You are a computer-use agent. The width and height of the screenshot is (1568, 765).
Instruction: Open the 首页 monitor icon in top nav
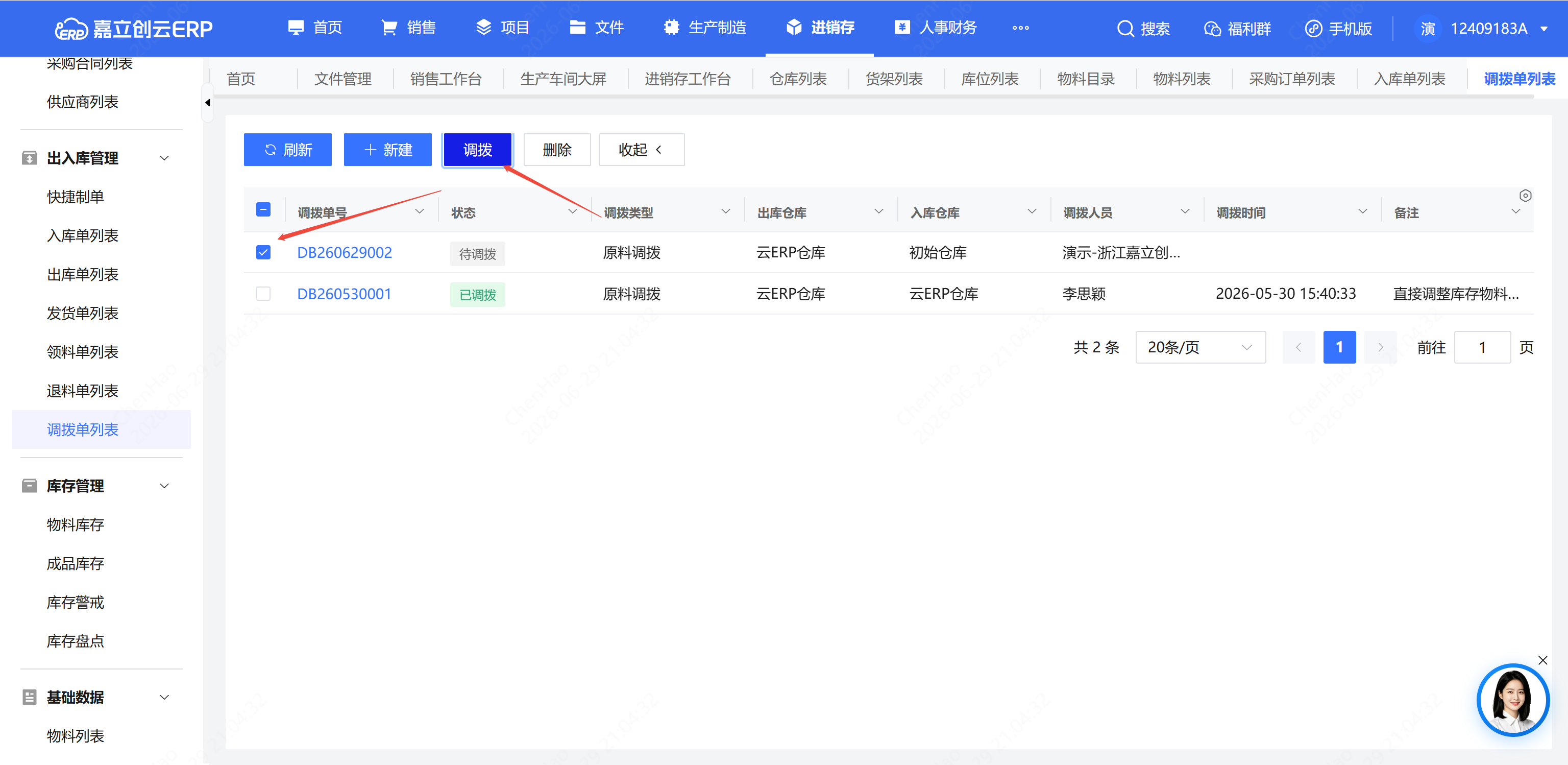point(296,28)
